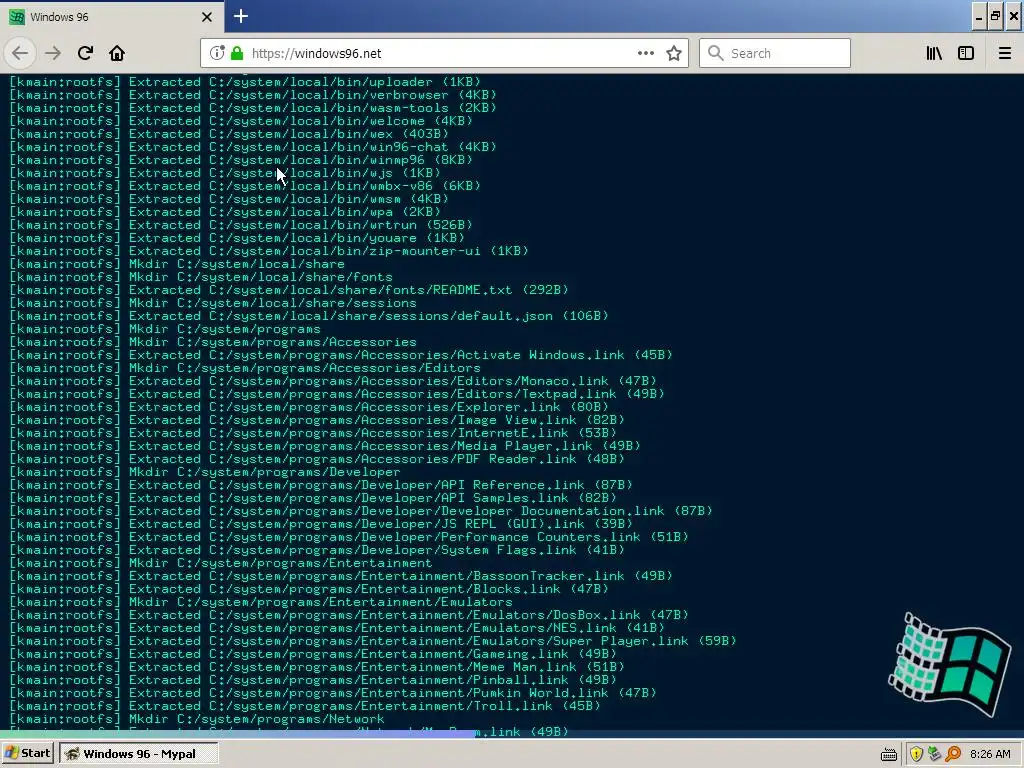1024x768 pixels.
Task: Open the browser home page
Action: pos(117,53)
